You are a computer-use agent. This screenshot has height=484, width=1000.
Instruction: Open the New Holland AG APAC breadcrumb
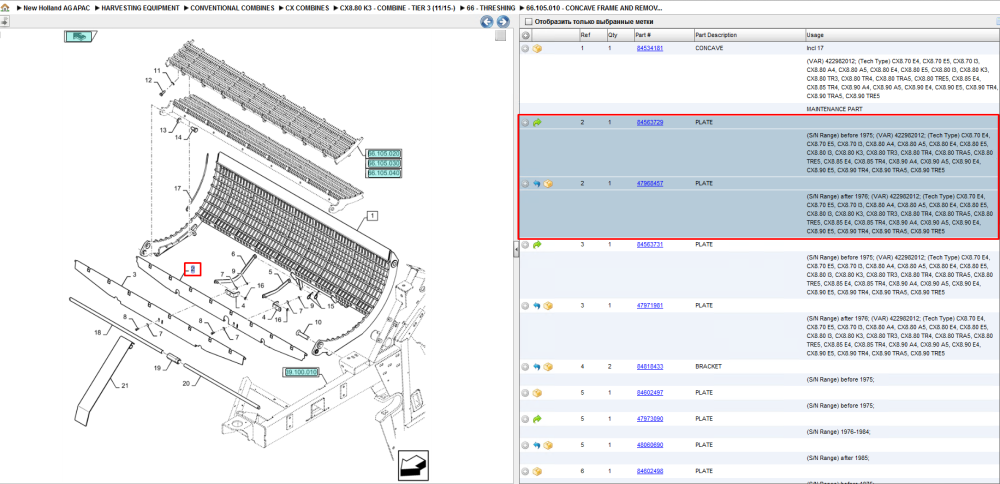coord(58,8)
